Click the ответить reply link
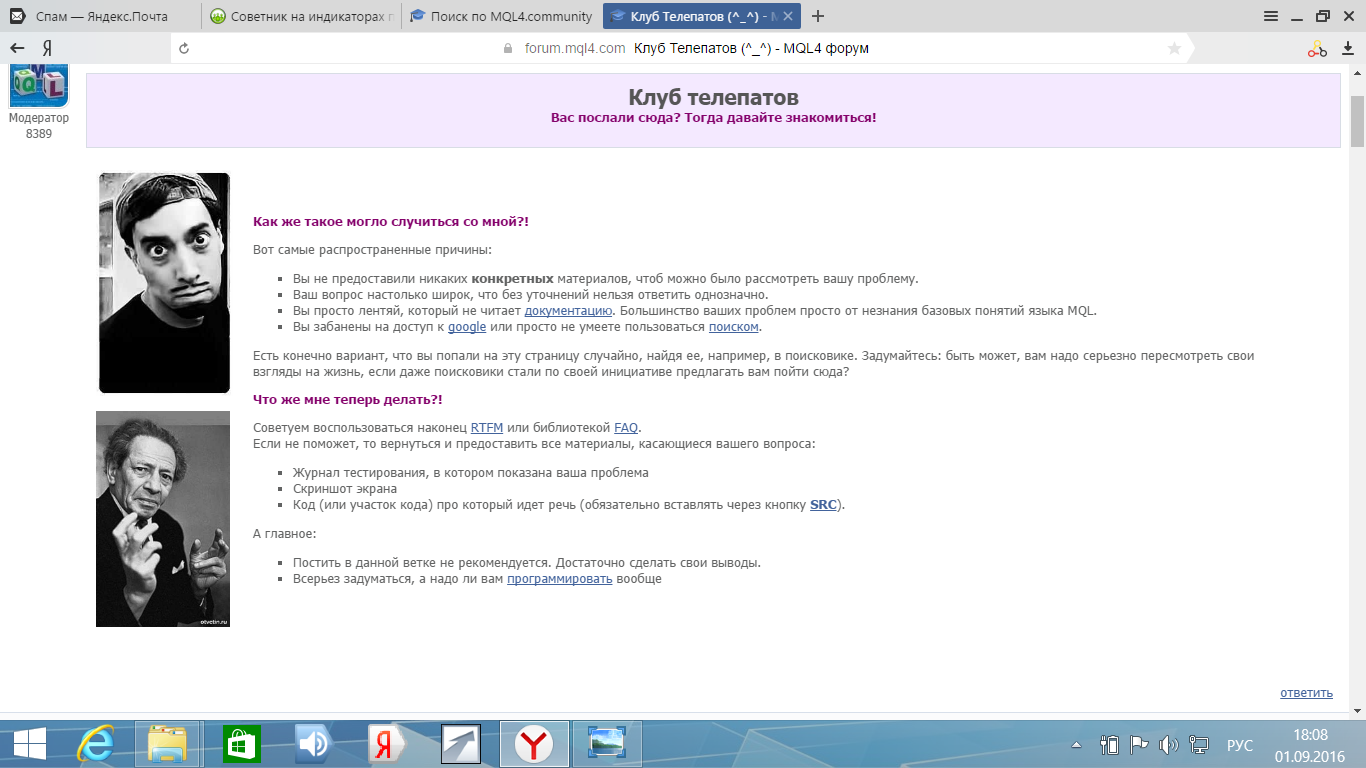The width and height of the screenshot is (1366, 768). coord(1306,693)
